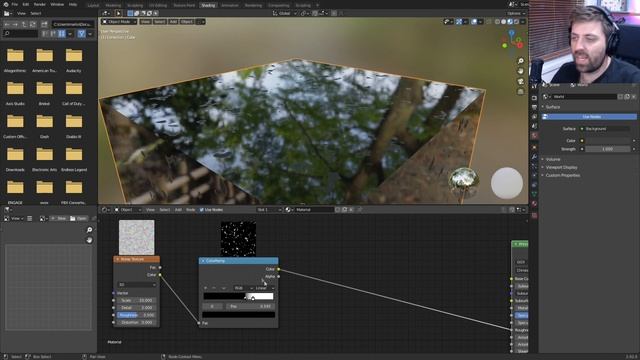Click the viewport pan hand icon

[520, 71]
